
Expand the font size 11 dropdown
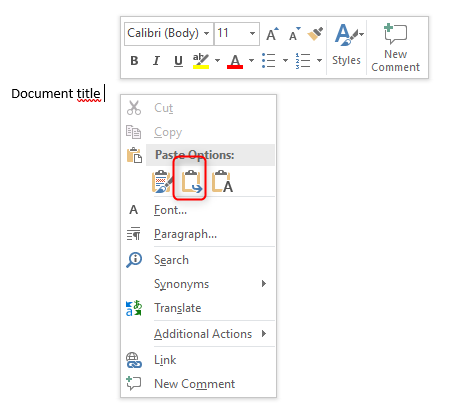pyautogui.click(x=237, y=33)
